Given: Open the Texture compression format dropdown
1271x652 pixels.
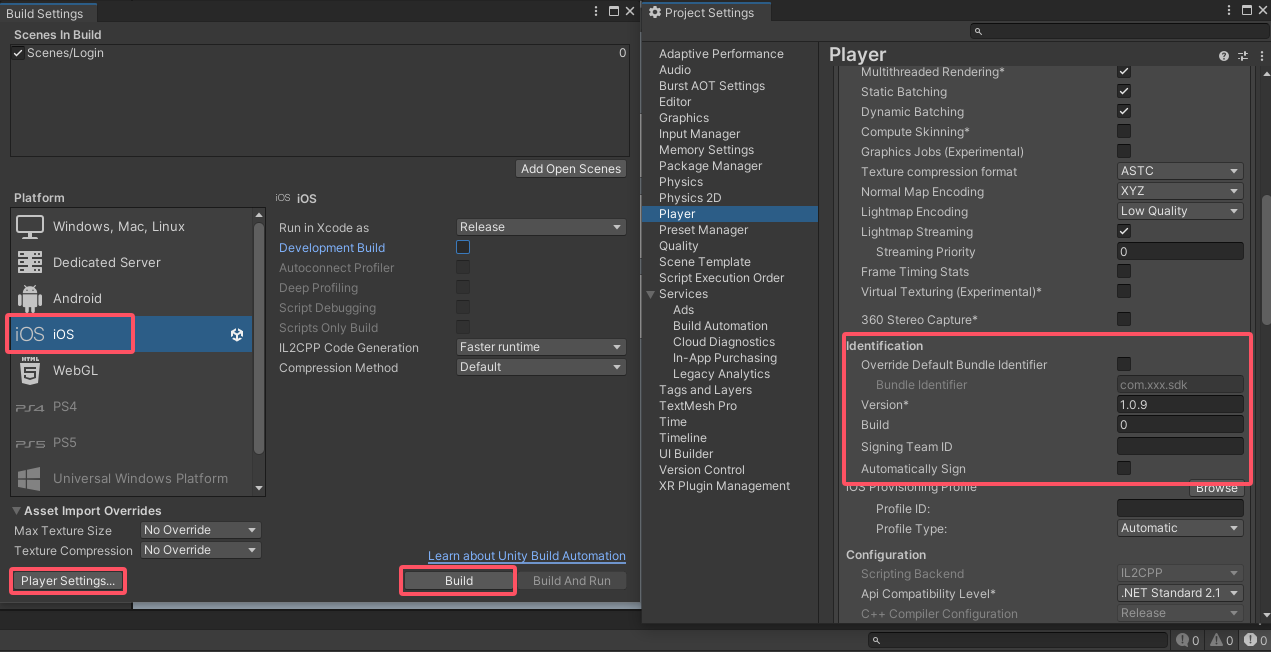Looking at the screenshot, I should click(x=1180, y=171).
